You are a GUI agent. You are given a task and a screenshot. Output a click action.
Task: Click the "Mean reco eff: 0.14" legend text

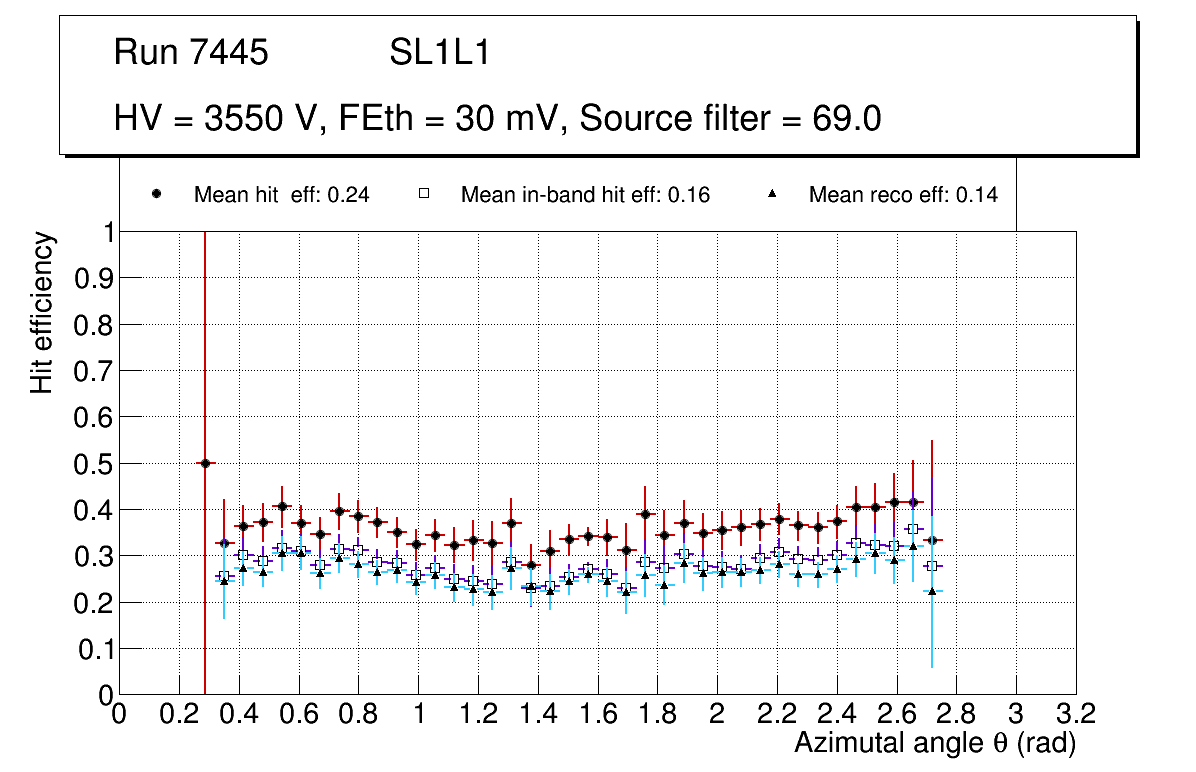[x=903, y=195]
